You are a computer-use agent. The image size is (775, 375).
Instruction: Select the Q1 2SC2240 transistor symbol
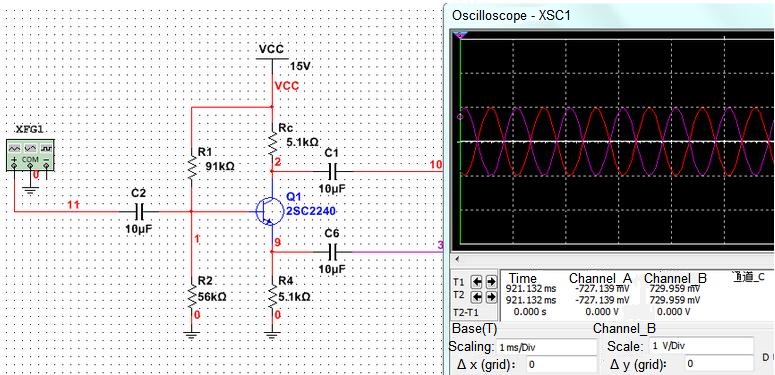pos(268,211)
